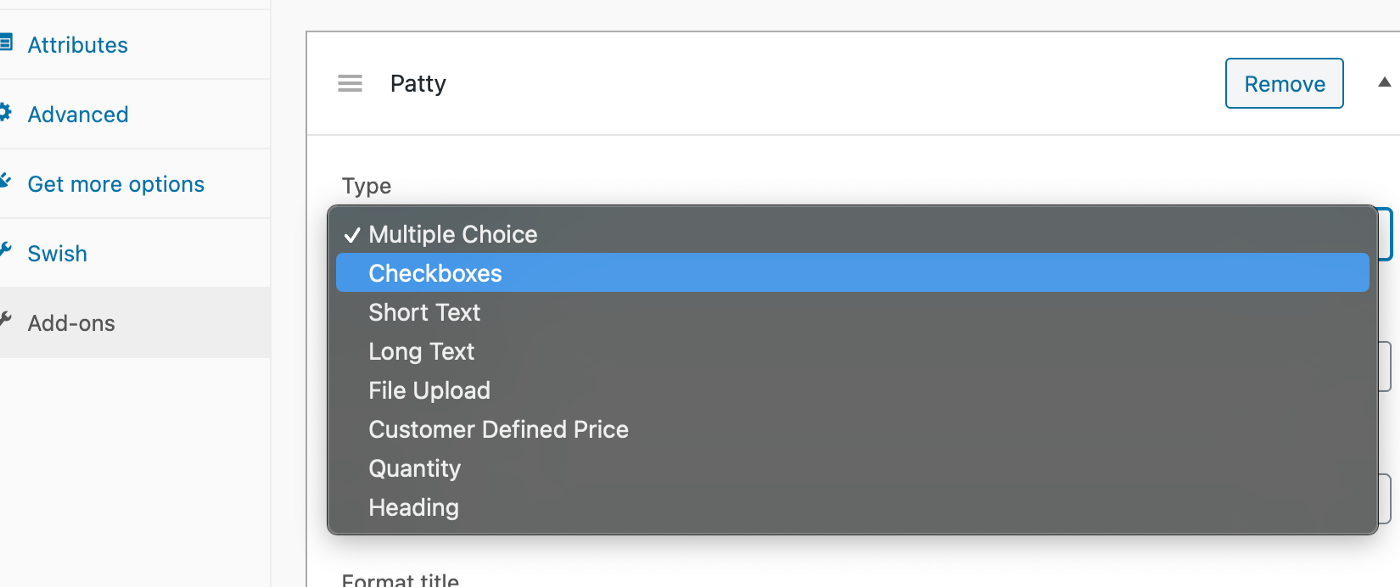Collapse the Patty add-on panel arrow
The image size is (1400, 587).
pyautogui.click(x=1384, y=83)
